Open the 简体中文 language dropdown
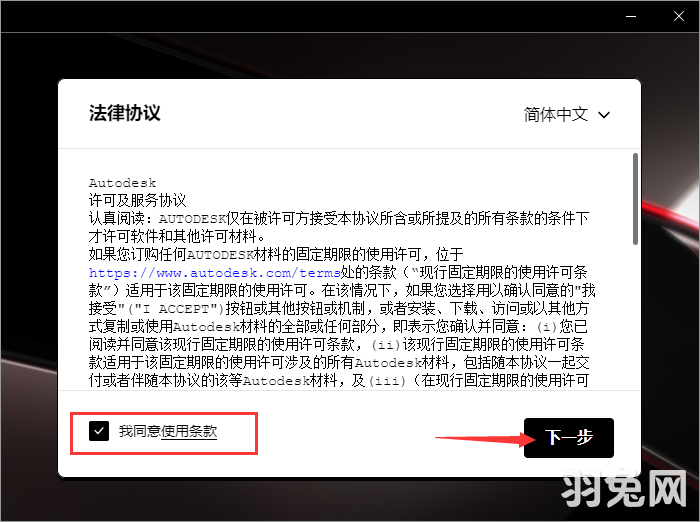Viewport: 700px width, 522px height. [567, 115]
